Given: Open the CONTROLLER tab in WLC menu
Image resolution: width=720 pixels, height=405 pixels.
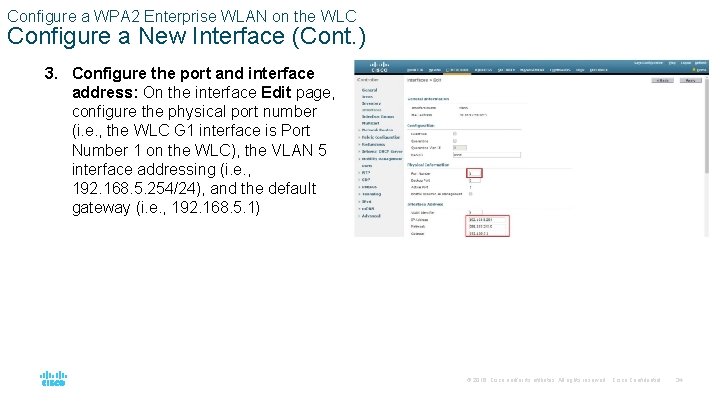Looking at the screenshot, I should point(457,70).
